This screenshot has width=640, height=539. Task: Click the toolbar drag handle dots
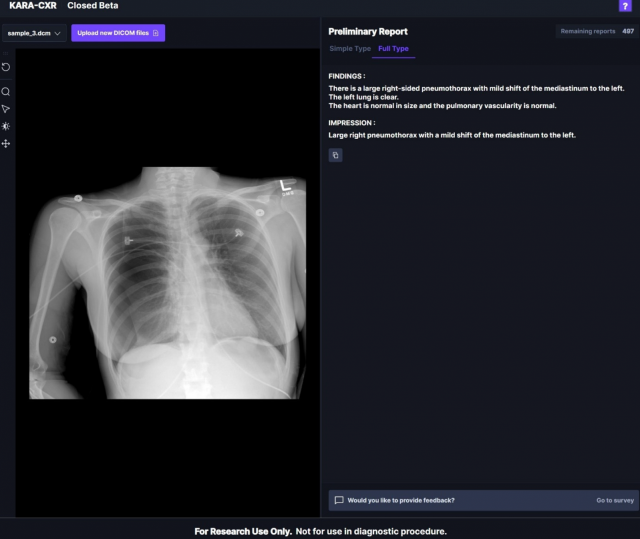[6, 53]
